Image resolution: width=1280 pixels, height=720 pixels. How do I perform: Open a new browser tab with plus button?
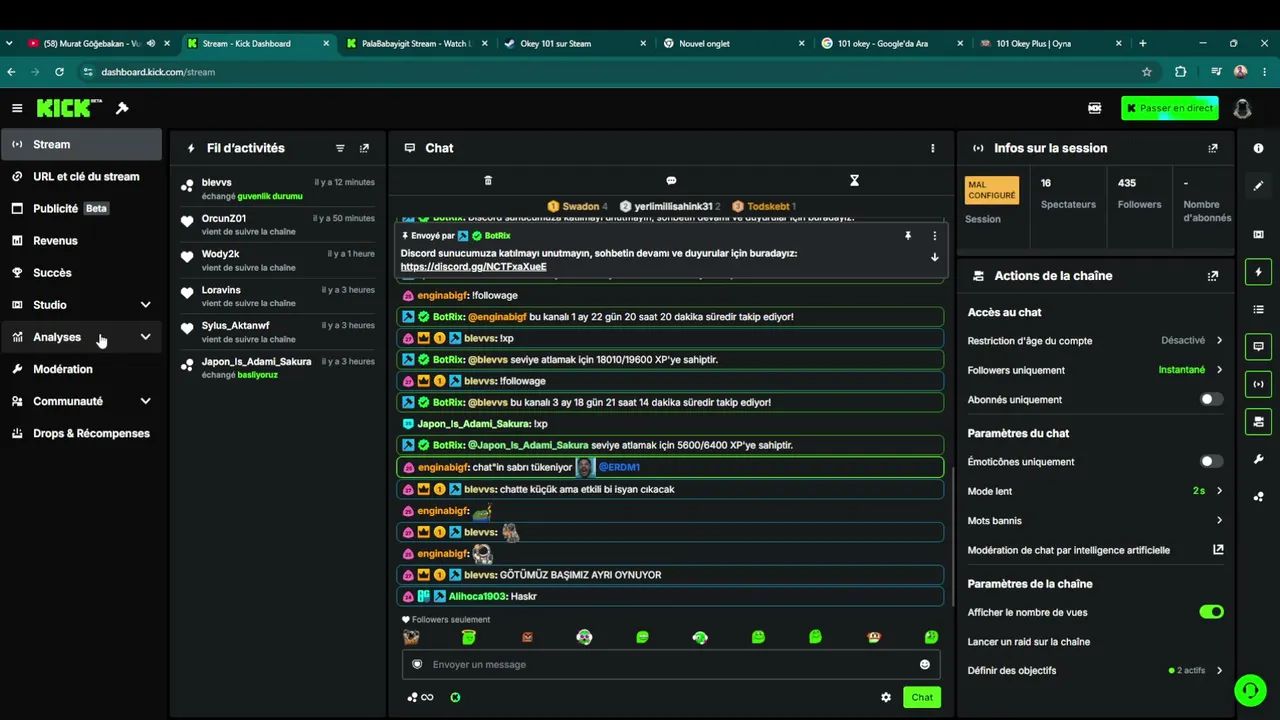point(1143,43)
